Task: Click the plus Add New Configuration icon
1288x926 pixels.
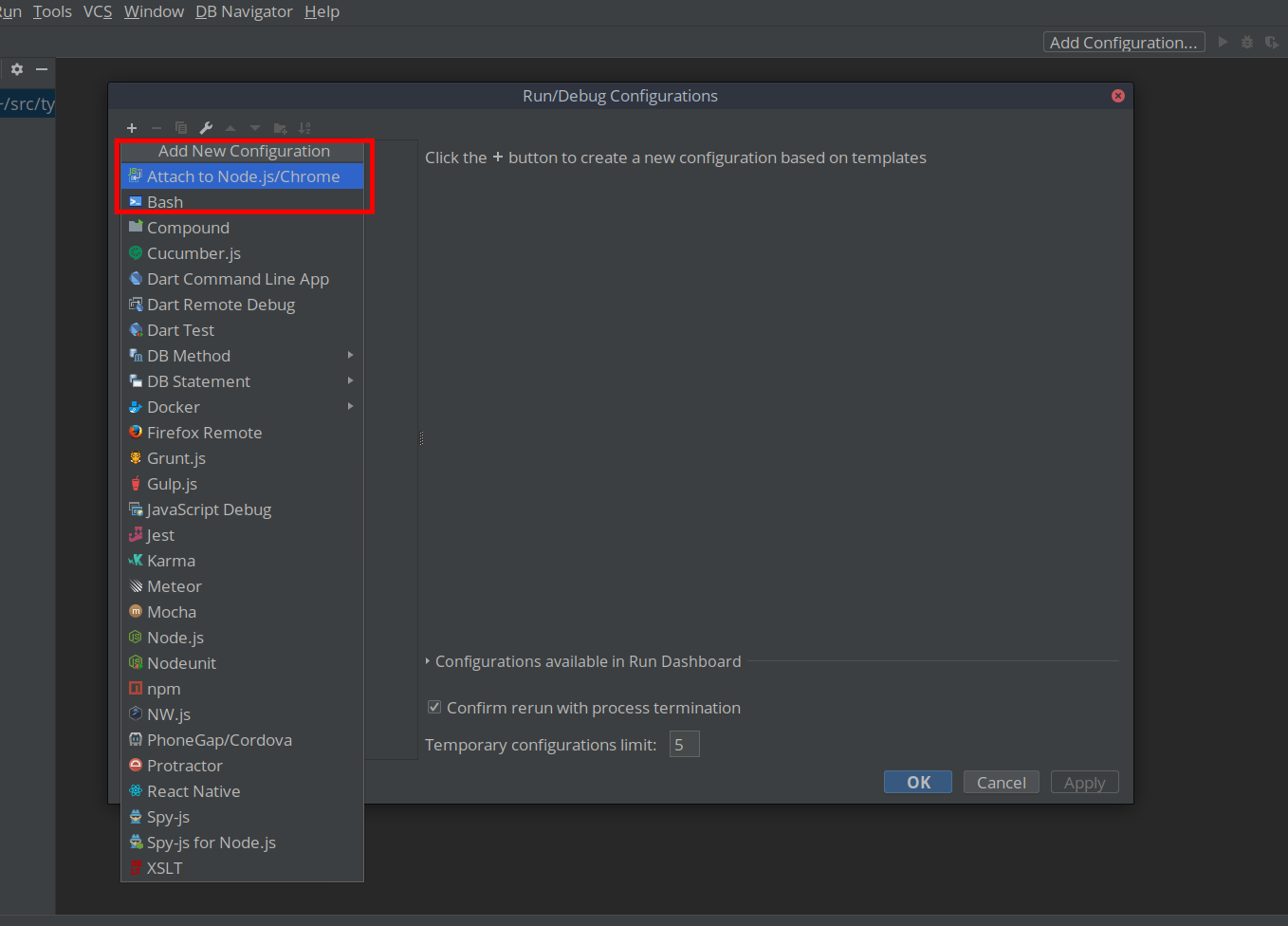Action: pos(132,128)
